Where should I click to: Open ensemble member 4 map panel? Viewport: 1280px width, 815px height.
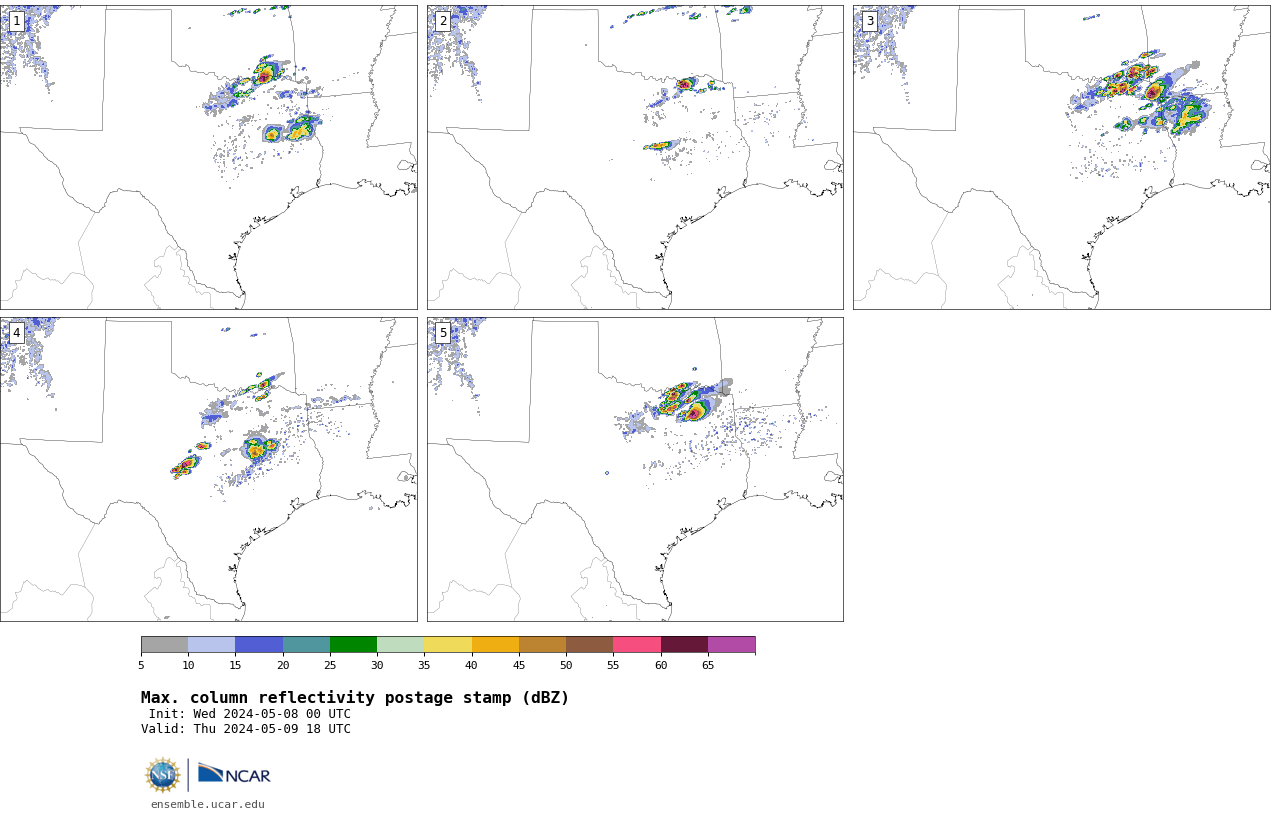tap(208, 469)
